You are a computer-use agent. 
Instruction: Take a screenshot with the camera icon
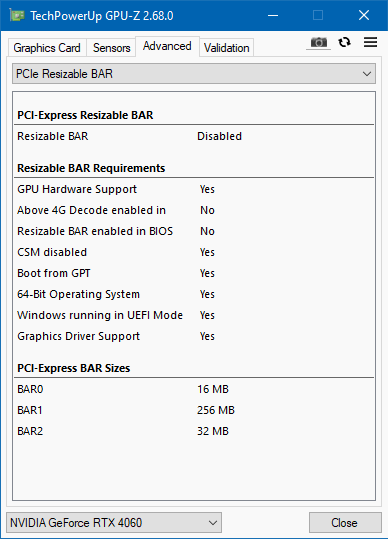pyautogui.click(x=319, y=43)
